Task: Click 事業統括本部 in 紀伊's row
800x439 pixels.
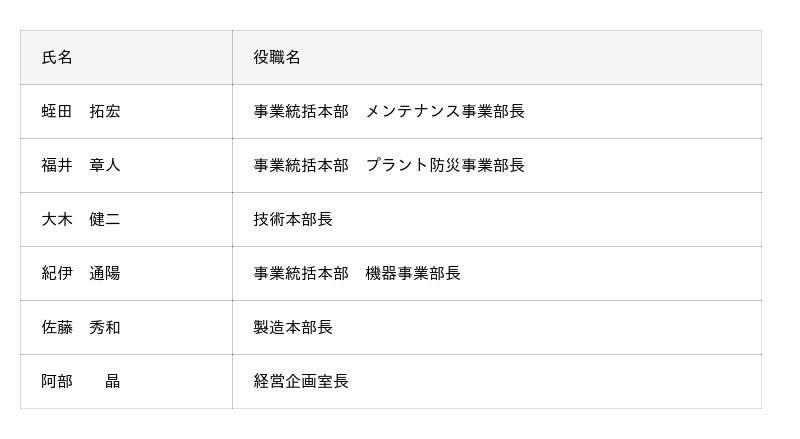Action: 301,274
